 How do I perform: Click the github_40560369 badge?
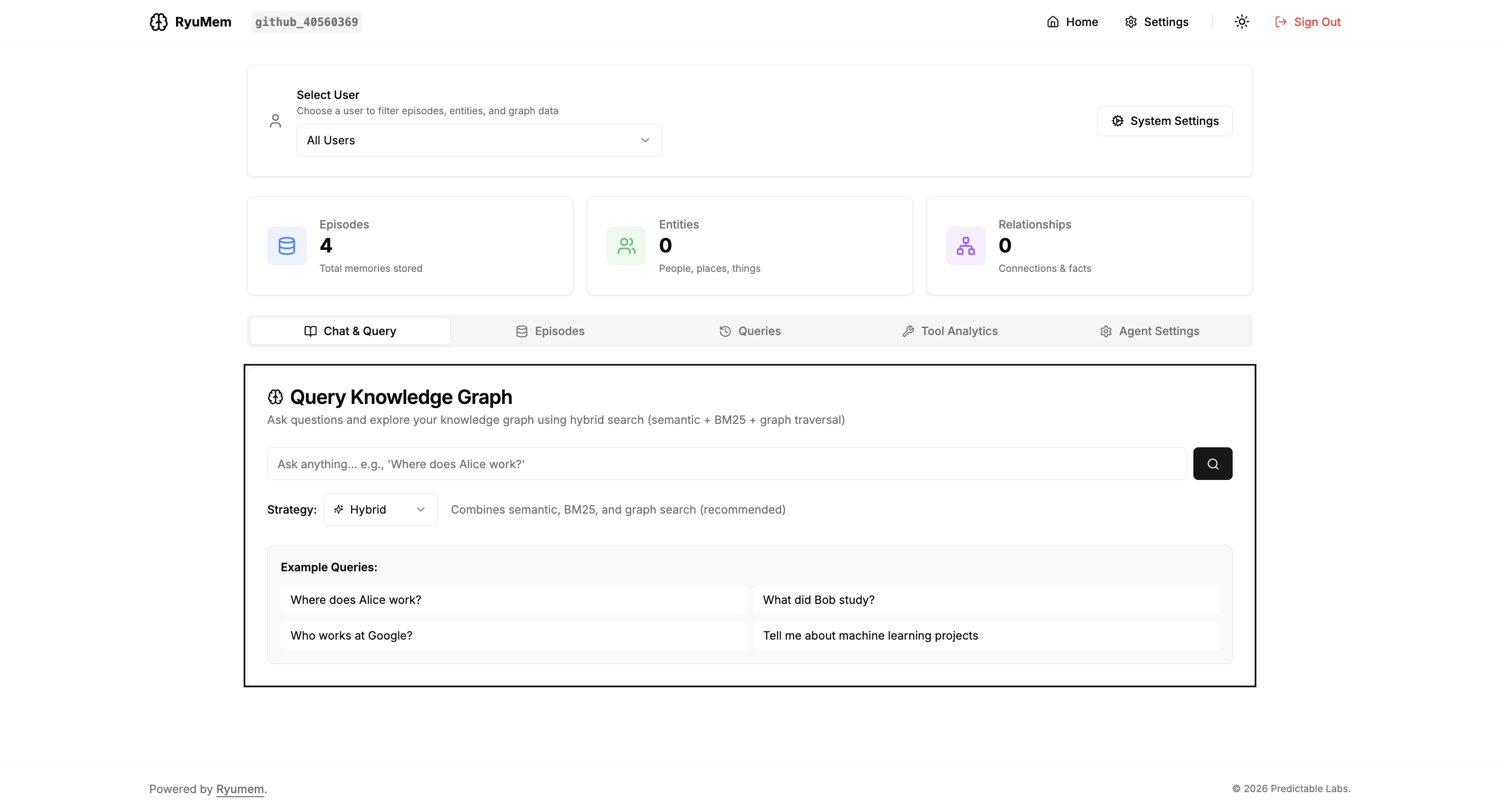(306, 21)
